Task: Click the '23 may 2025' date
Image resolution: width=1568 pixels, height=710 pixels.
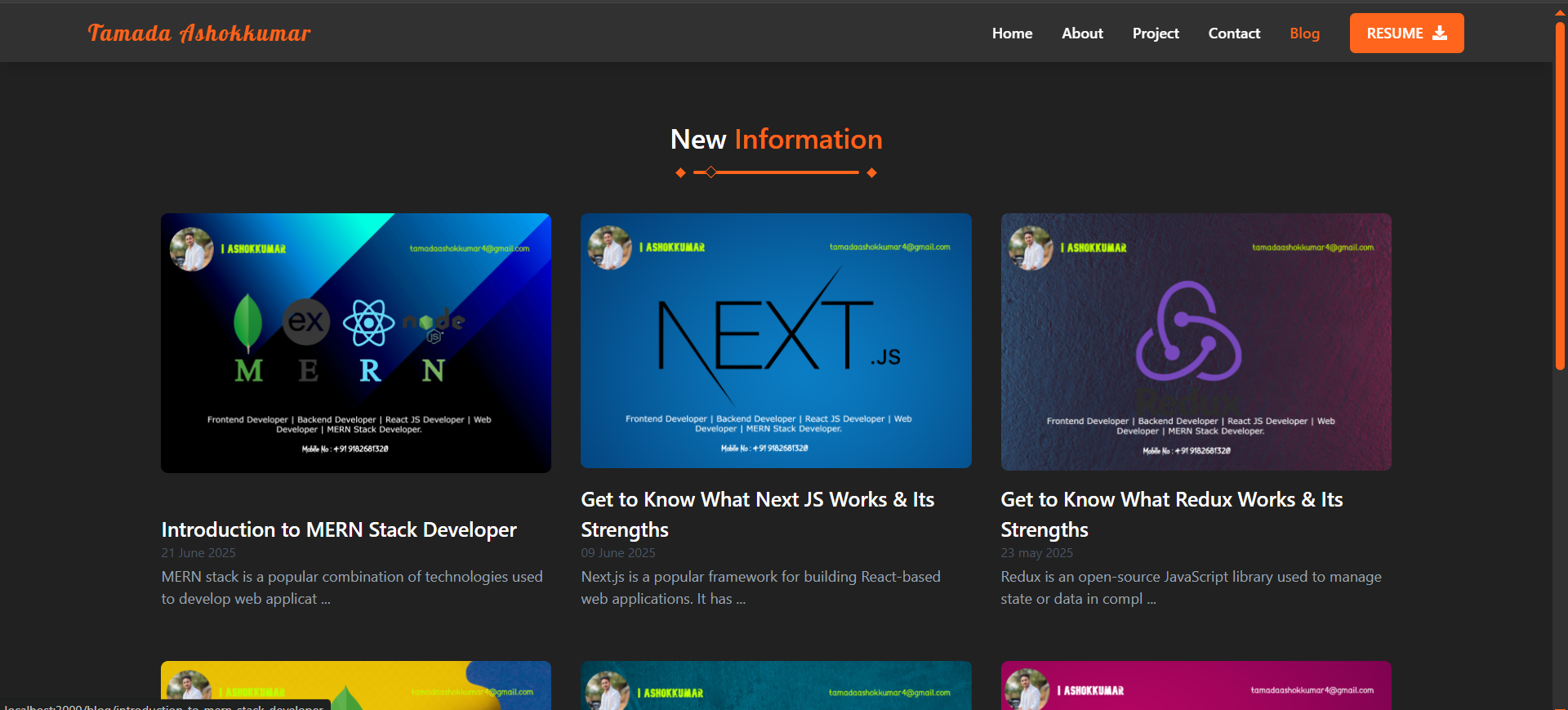Action: click(x=1037, y=553)
